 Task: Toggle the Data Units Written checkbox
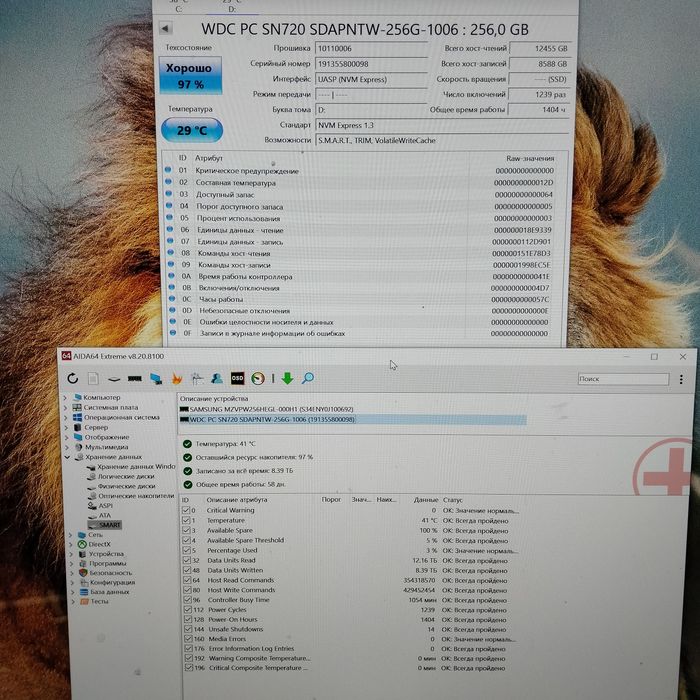pos(187,570)
